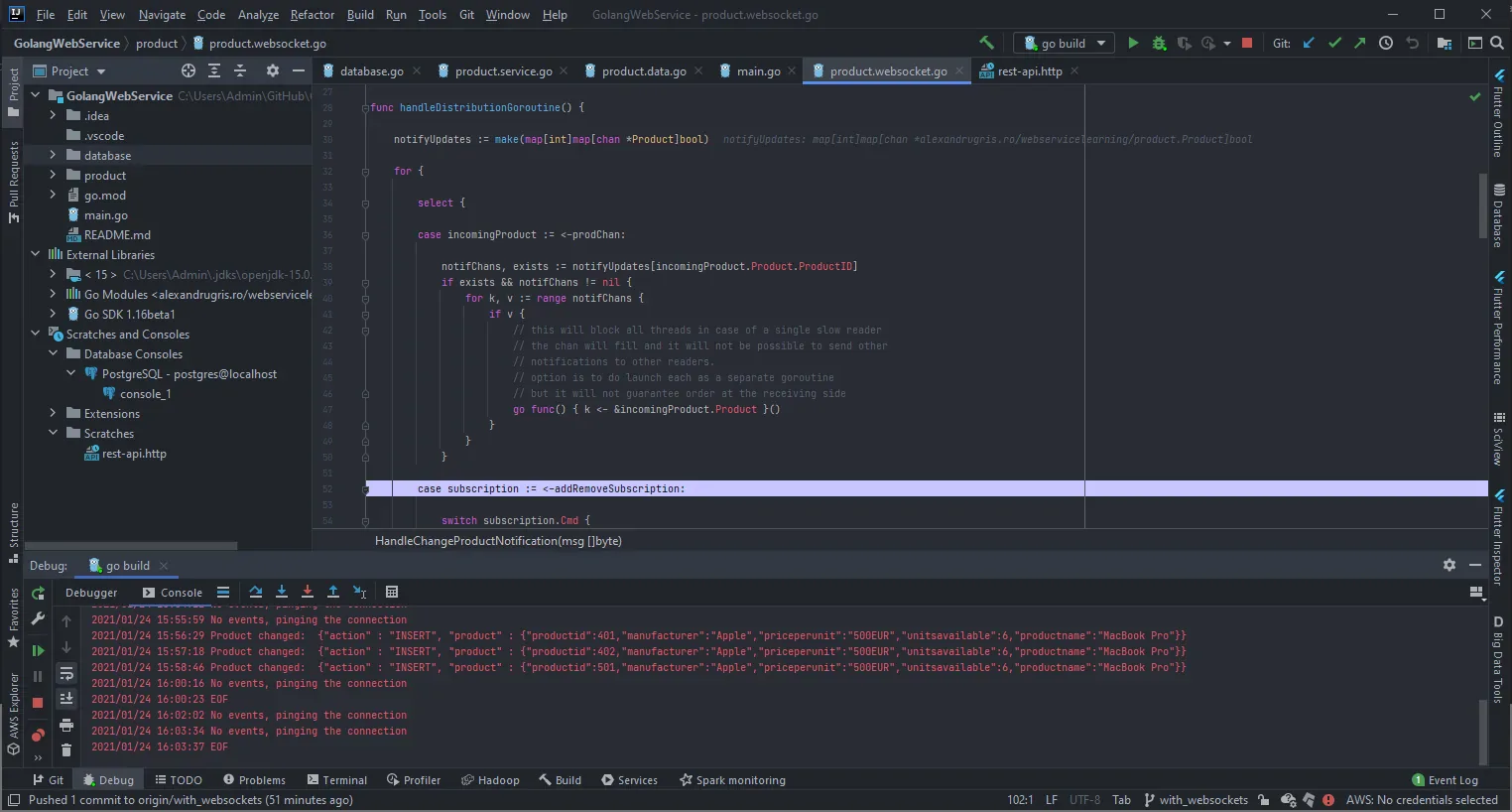This screenshot has width=1512, height=812.
Task: Click Step Out in the debug toolbar
Action: [333, 592]
